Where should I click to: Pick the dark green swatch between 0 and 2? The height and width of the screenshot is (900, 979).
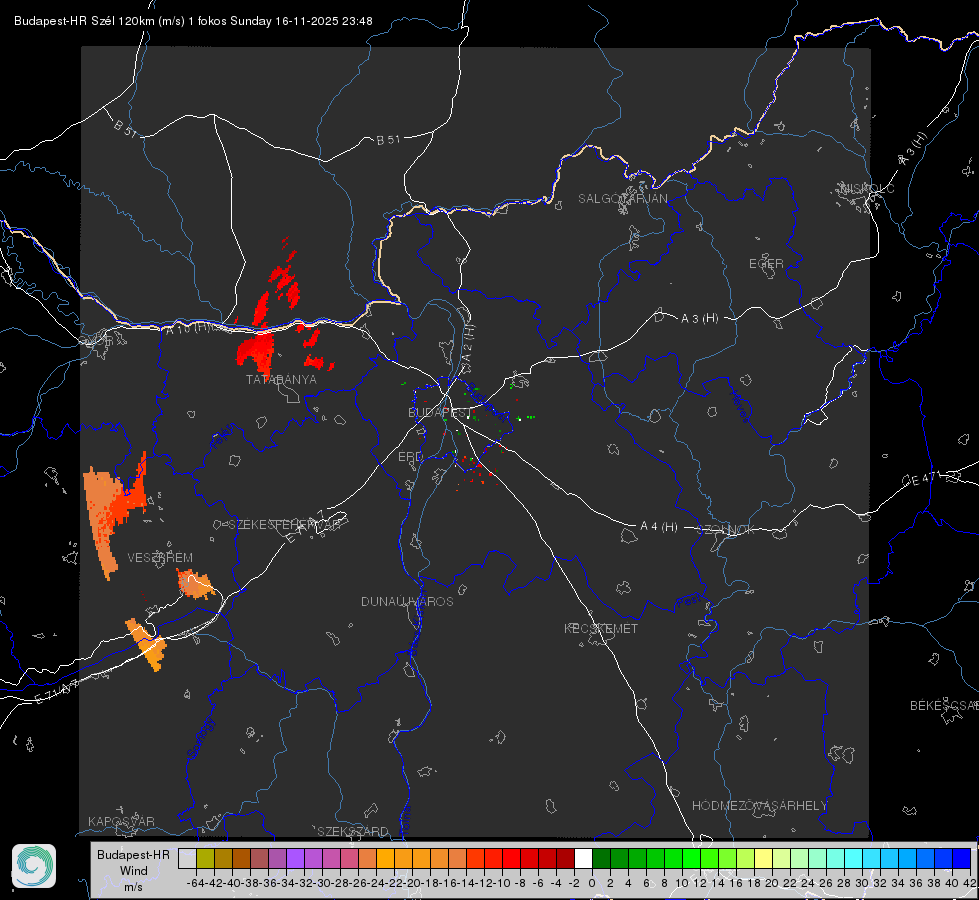tap(601, 859)
